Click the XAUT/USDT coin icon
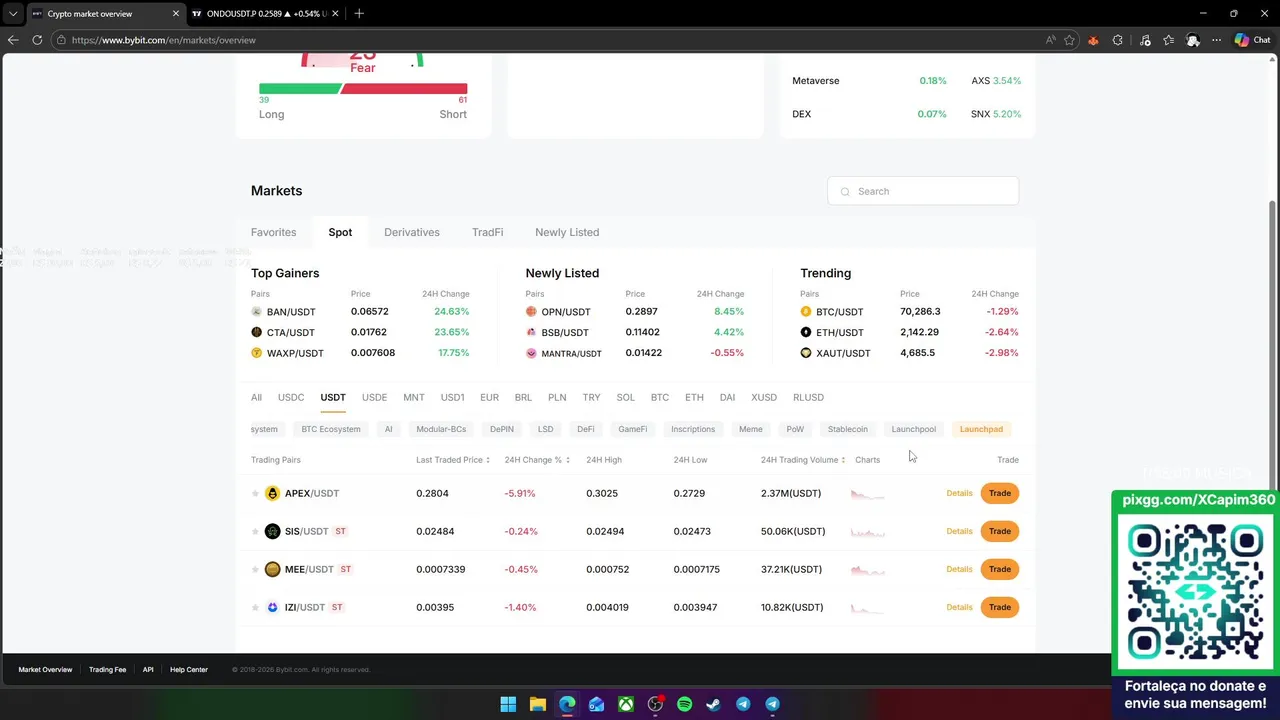Screen dimensions: 1280x720 tap(806, 353)
